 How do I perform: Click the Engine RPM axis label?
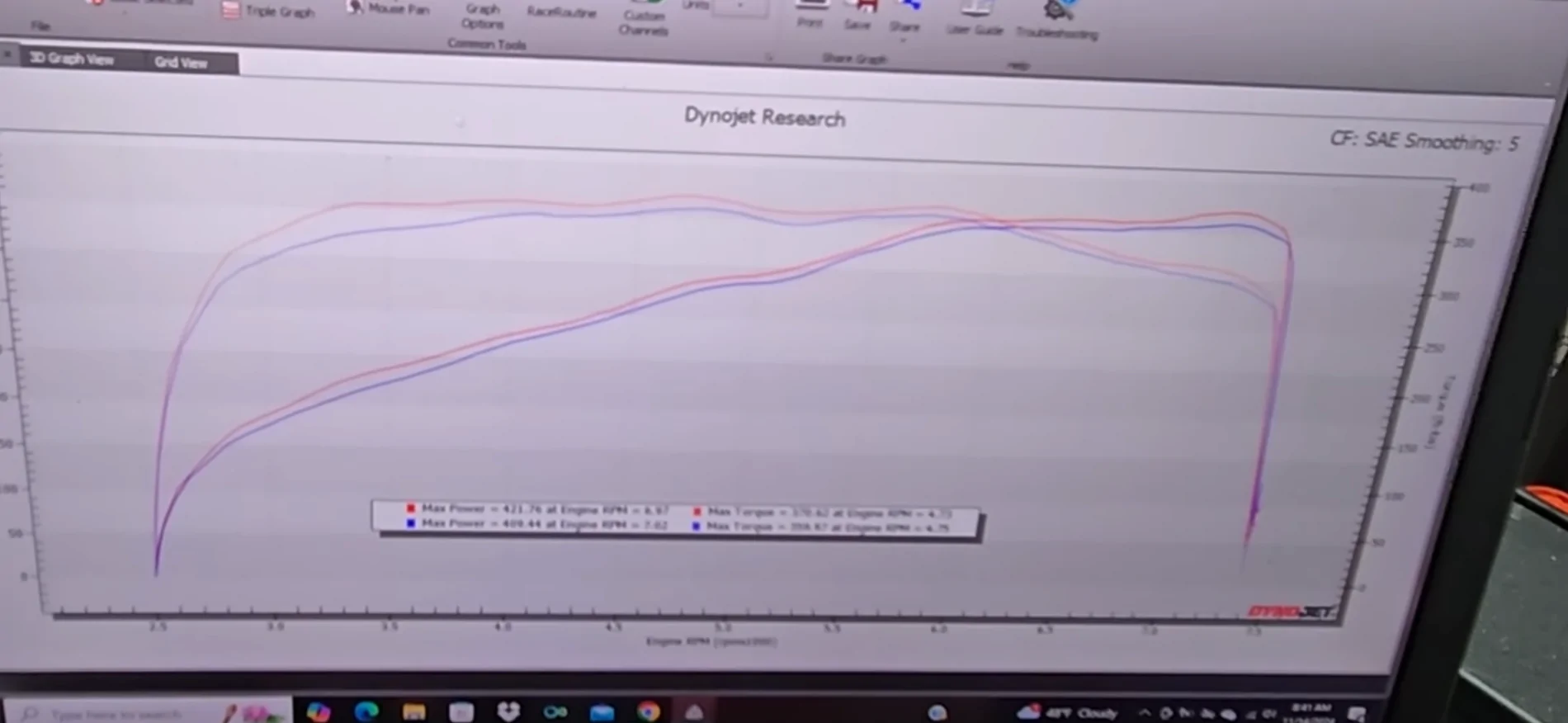(x=711, y=640)
